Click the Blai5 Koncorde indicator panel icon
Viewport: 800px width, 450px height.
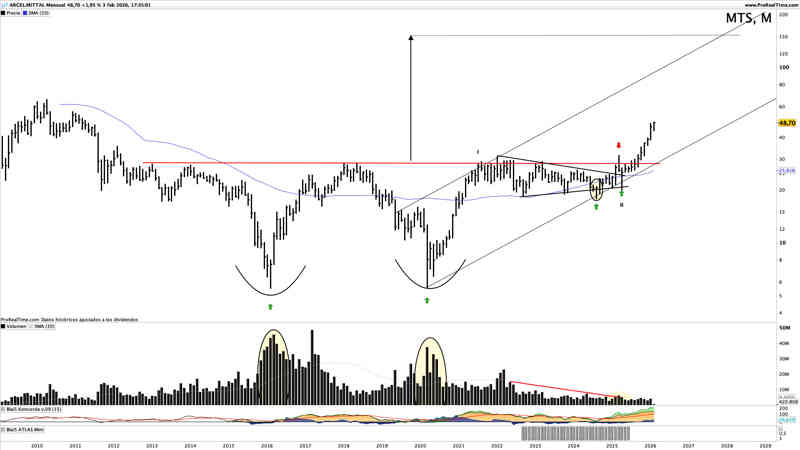click(x=4, y=409)
